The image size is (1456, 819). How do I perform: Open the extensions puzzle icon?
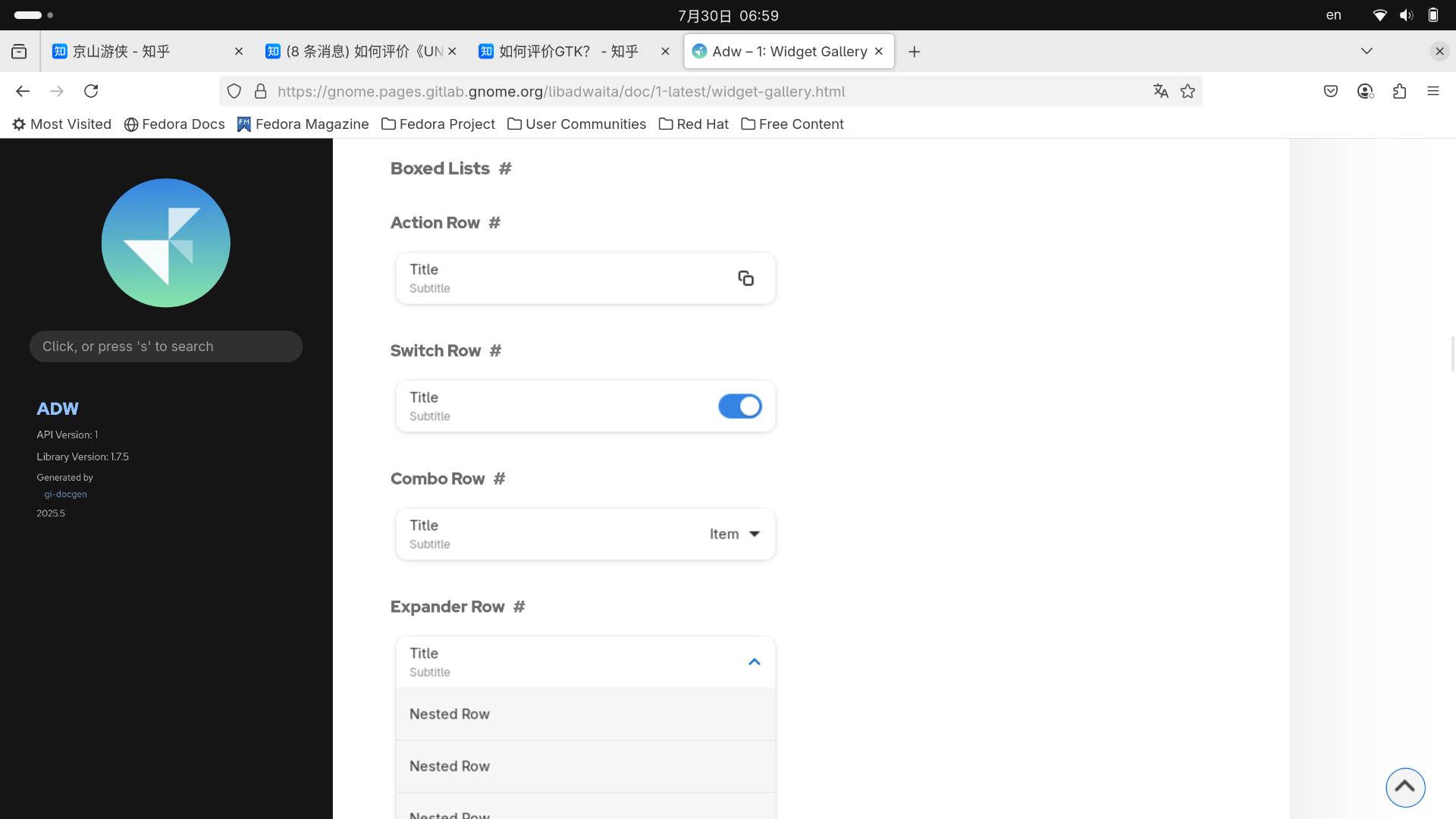(1399, 91)
